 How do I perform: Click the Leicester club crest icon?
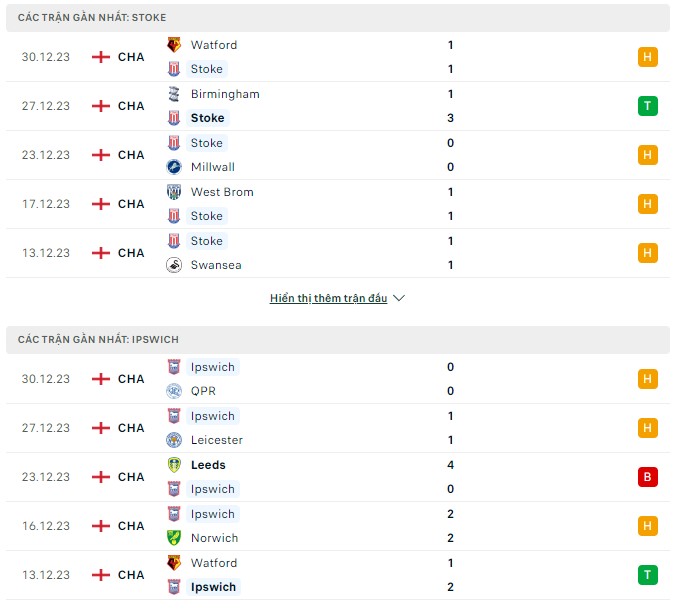(174, 439)
